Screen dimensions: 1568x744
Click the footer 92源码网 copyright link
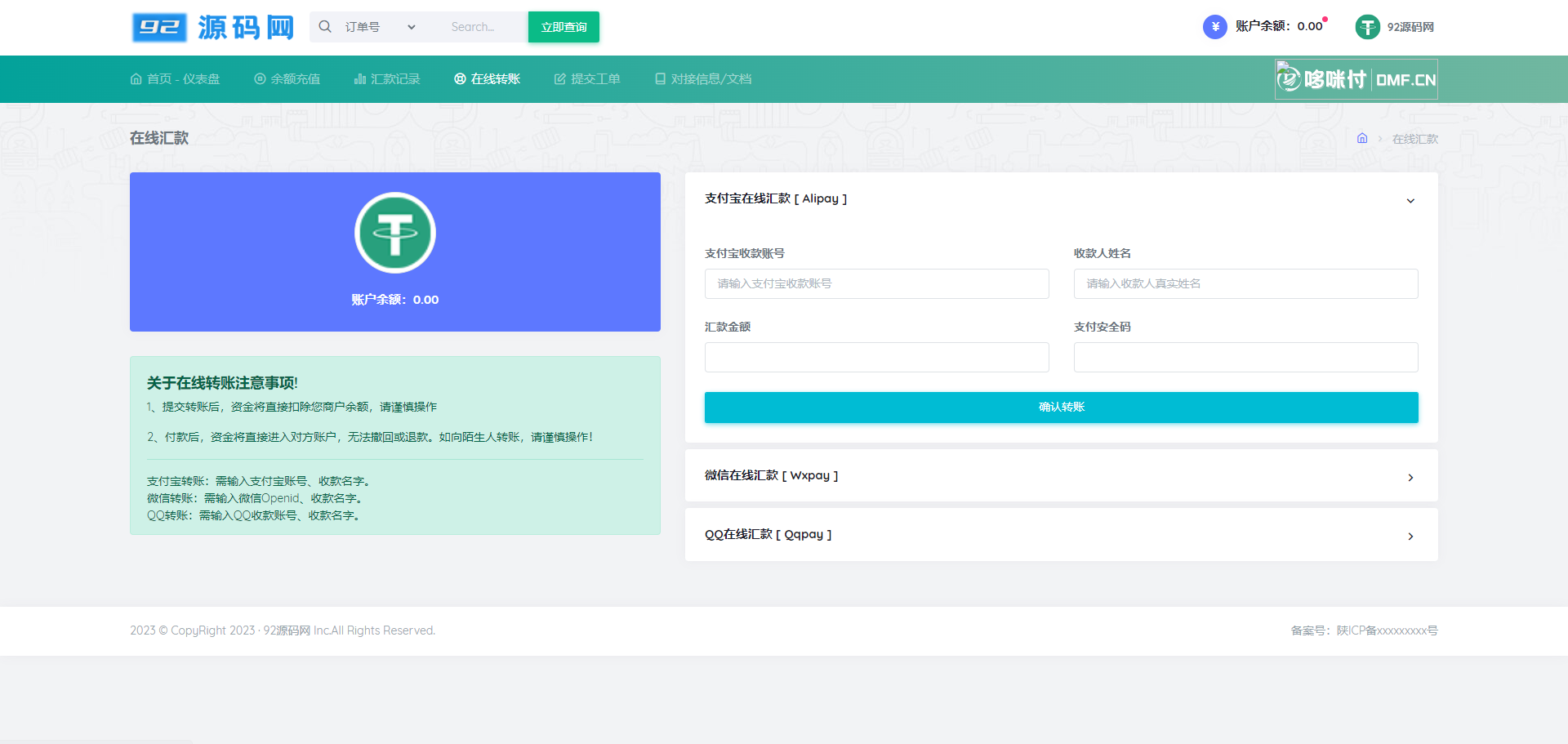click(287, 630)
